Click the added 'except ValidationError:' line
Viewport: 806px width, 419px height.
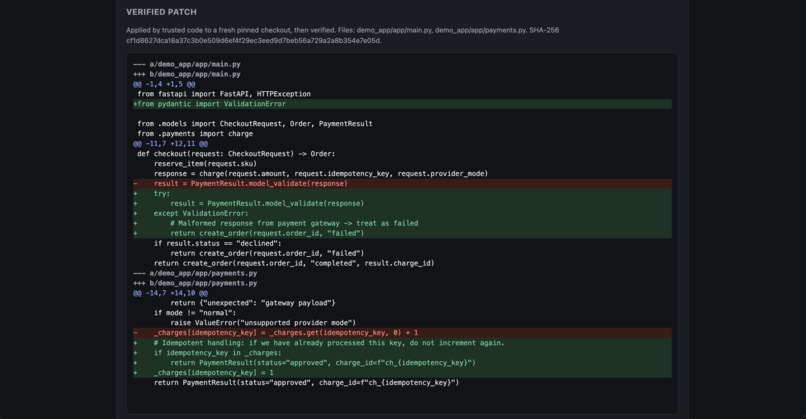(402, 213)
